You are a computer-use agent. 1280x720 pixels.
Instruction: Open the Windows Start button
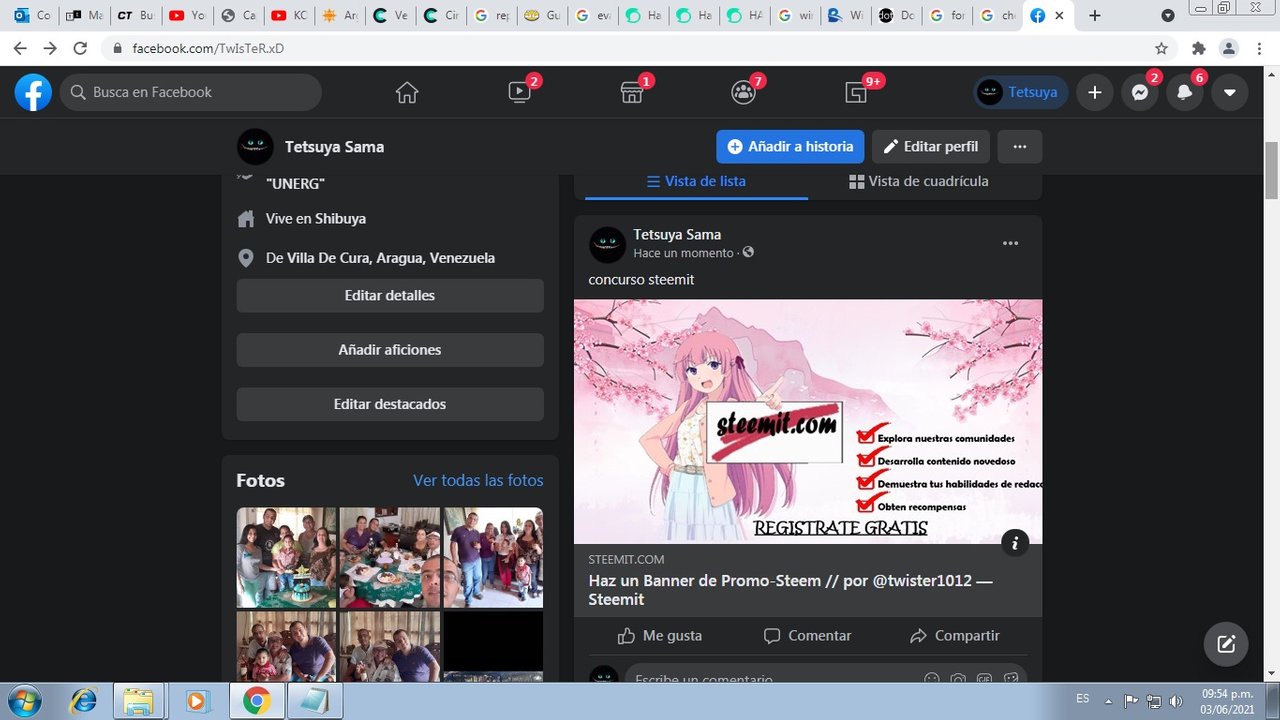[24, 701]
